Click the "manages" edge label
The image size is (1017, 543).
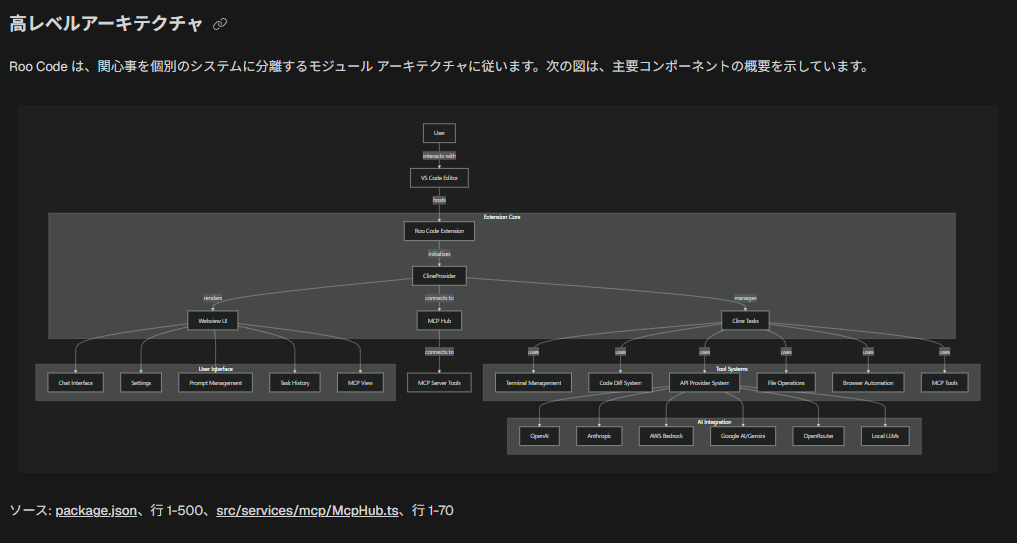click(745, 298)
